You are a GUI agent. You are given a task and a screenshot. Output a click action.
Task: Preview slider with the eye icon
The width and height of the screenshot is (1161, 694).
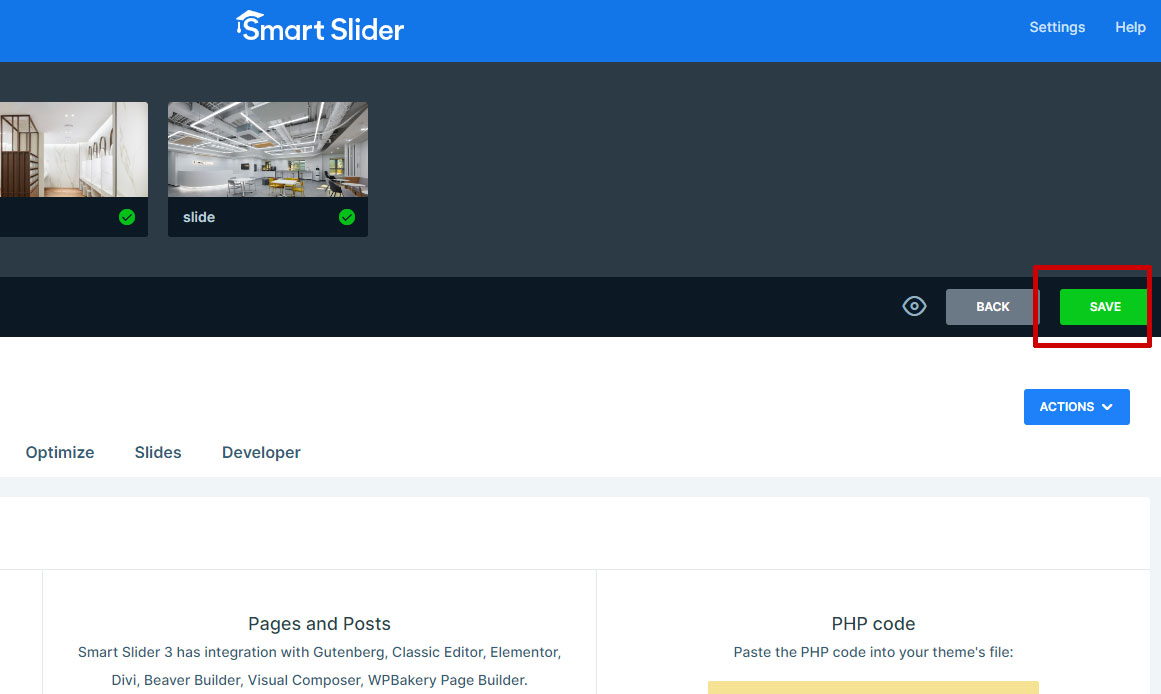pos(914,306)
